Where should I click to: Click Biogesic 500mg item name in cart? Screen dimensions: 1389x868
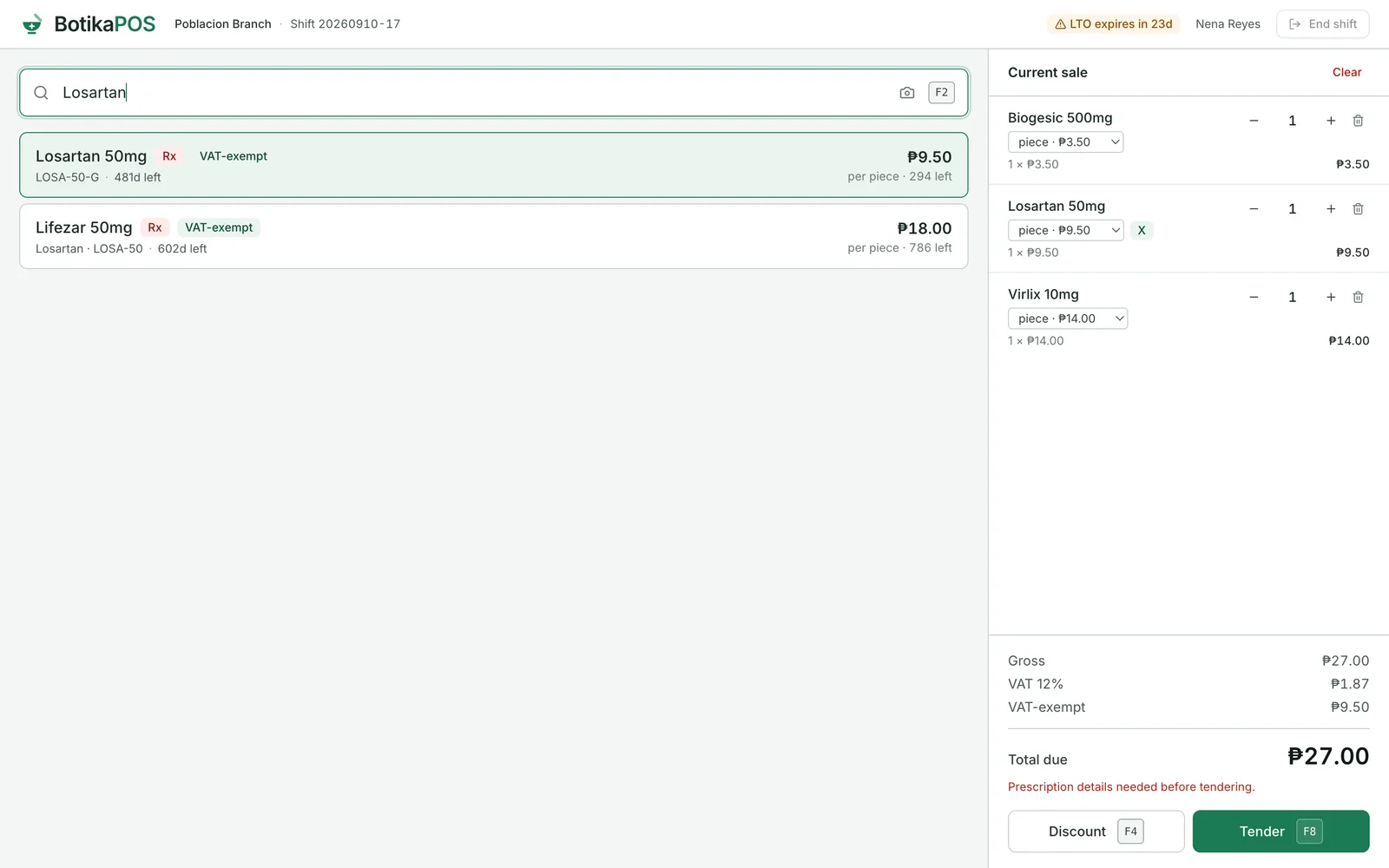click(1059, 118)
